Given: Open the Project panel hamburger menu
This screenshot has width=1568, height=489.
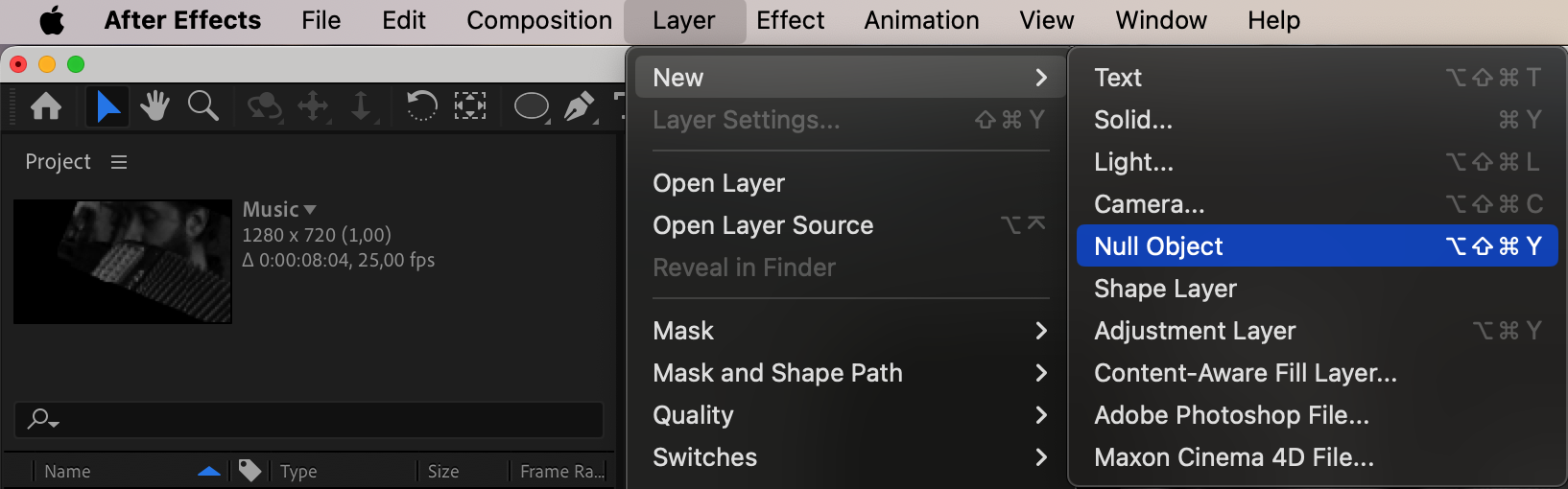Looking at the screenshot, I should tap(119, 162).
